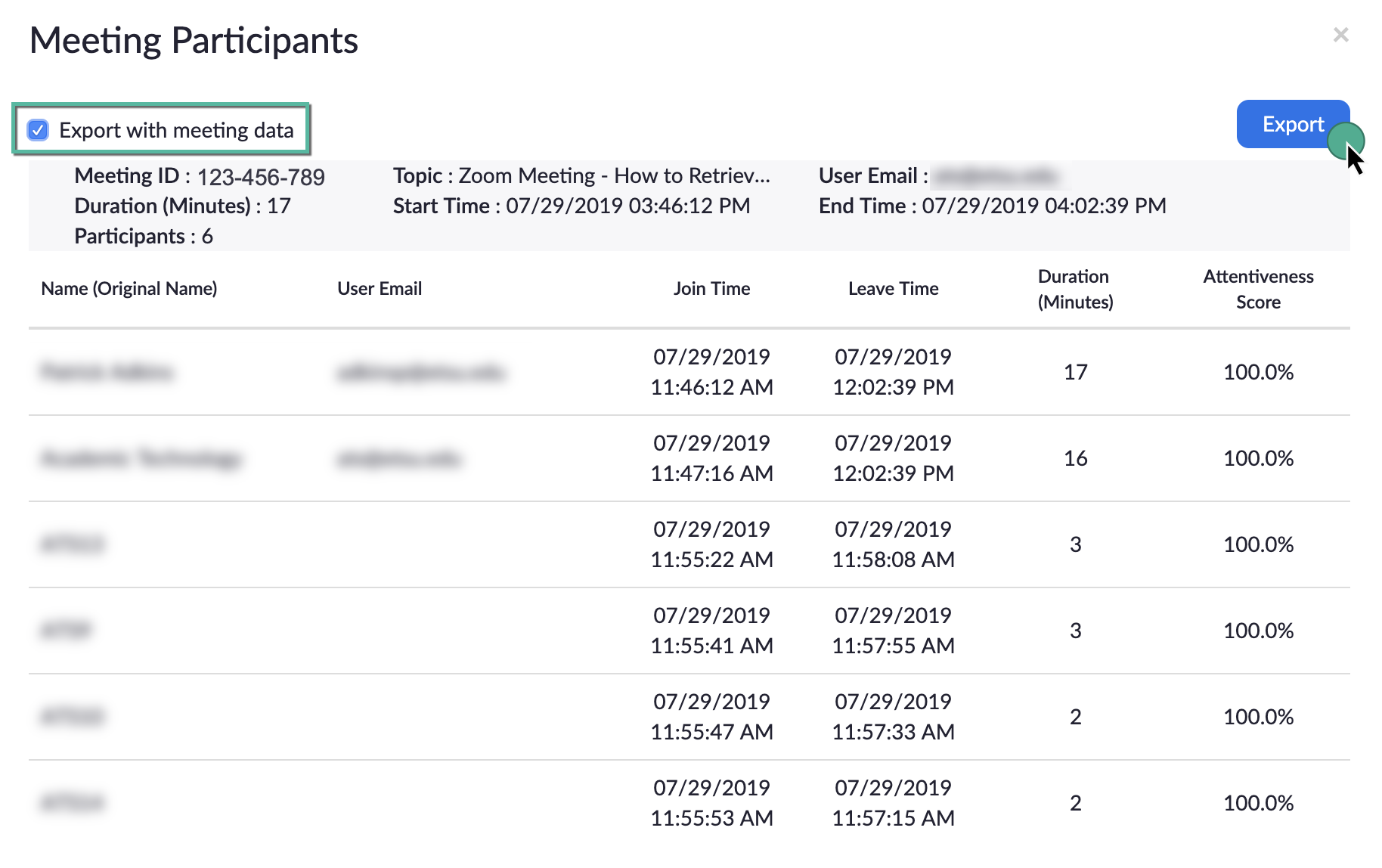The width and height of the screenshot is (1382, 868).
Task: Click the Name (Original Name) column header
Action: point(129,289)
